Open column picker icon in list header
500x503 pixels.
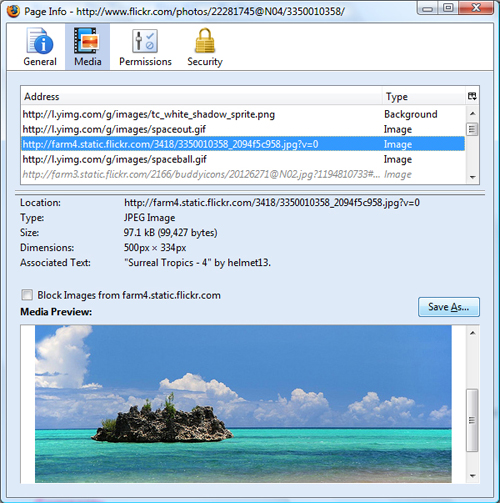click(x=472, y=96)
